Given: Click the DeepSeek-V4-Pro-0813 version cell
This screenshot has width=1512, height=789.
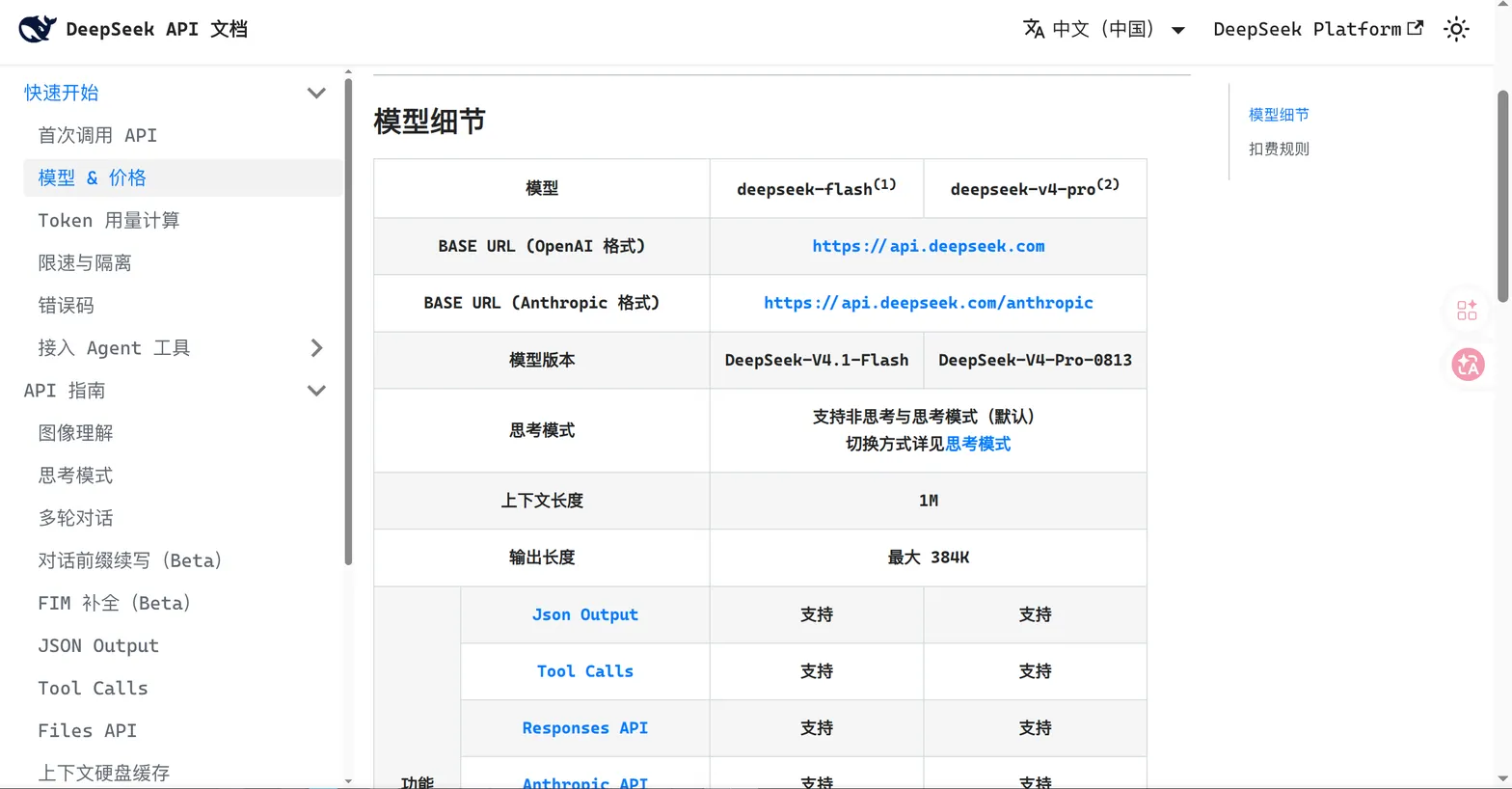Looking at the screenshot, I should tap(1035, 360).
